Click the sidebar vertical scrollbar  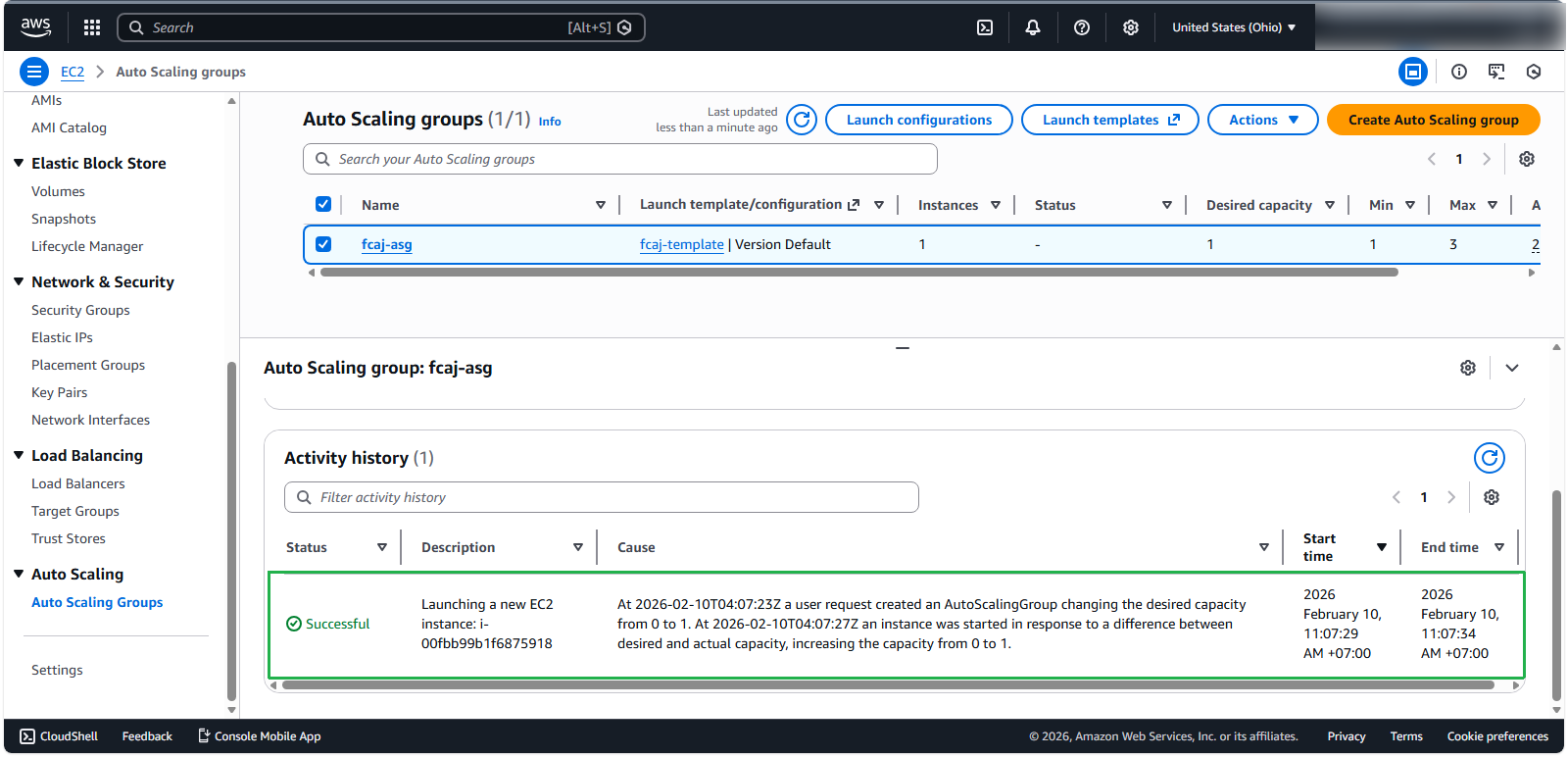(231, 530)
